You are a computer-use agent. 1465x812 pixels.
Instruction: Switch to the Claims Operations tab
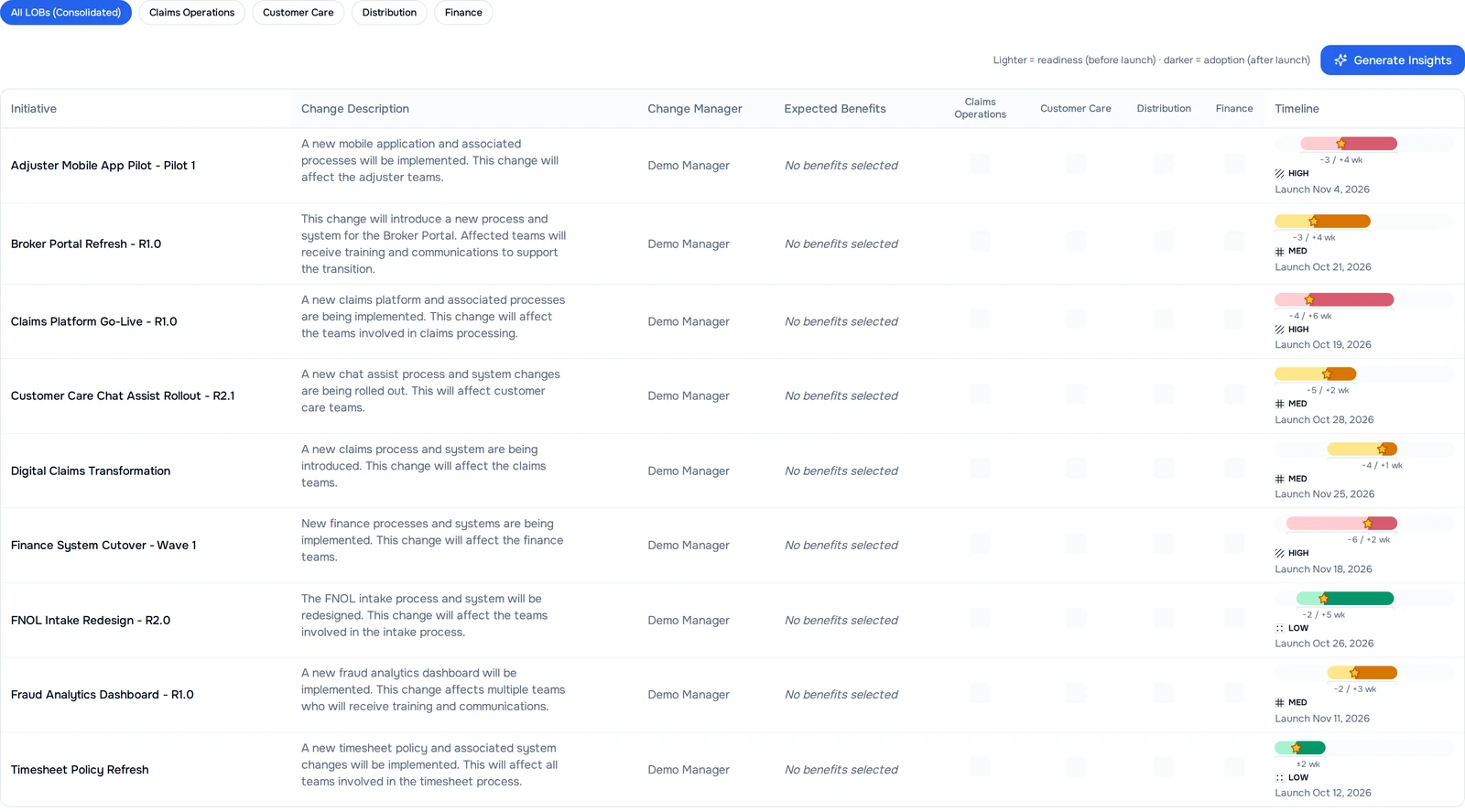[x=191, y=13]
